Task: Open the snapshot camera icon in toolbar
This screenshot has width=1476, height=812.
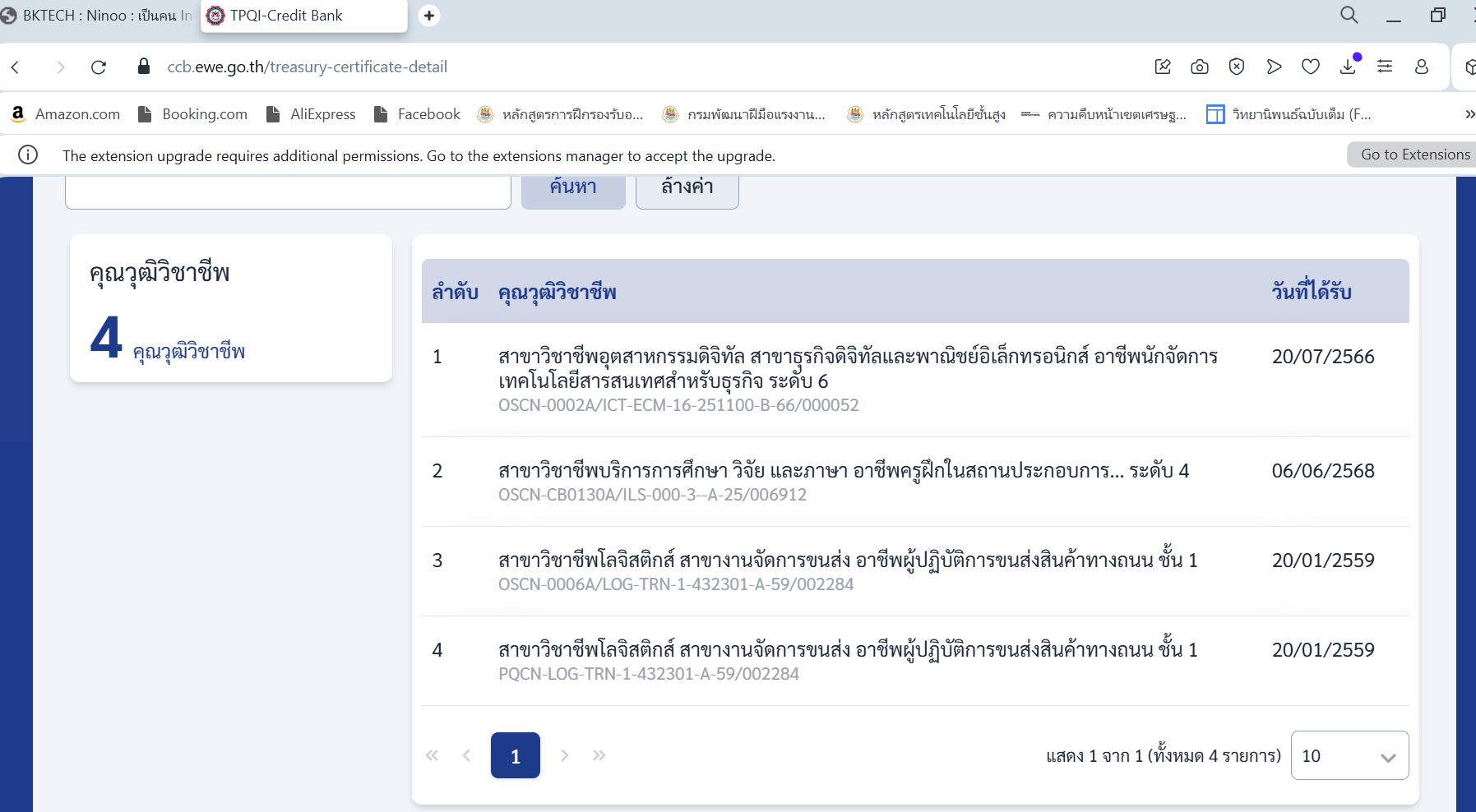Action: [x=1200, y=67]
